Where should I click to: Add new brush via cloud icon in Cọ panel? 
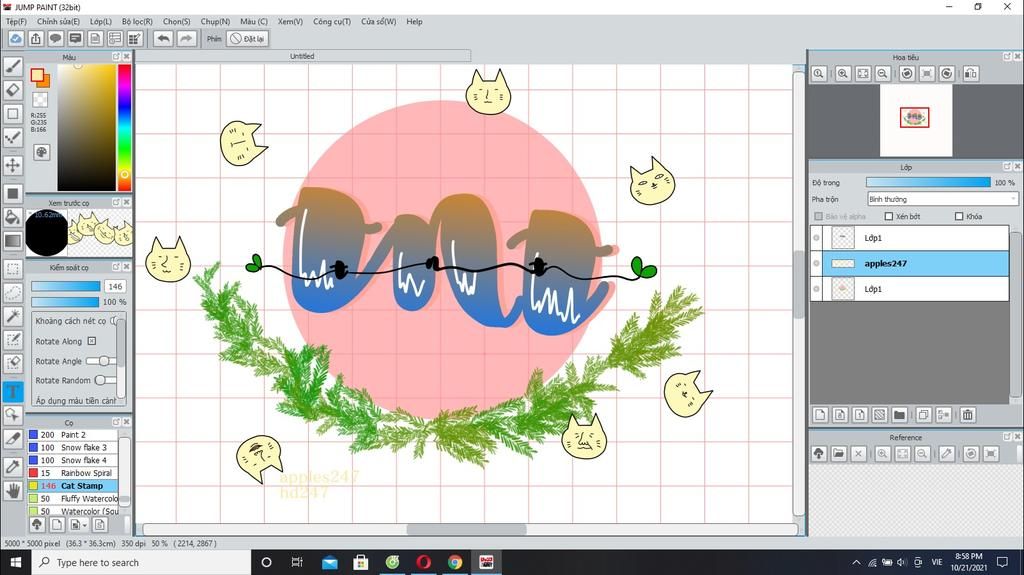point(37,524)
